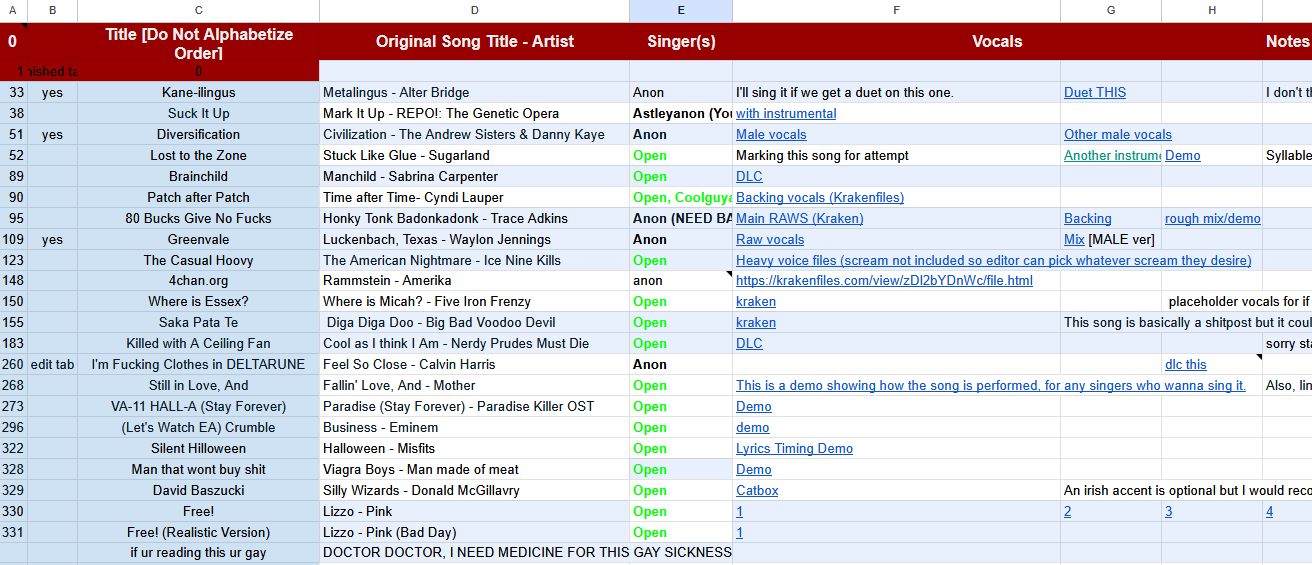1312x565 pixels.
Task: Select the number 331 cell
Action: click(14, 532)
